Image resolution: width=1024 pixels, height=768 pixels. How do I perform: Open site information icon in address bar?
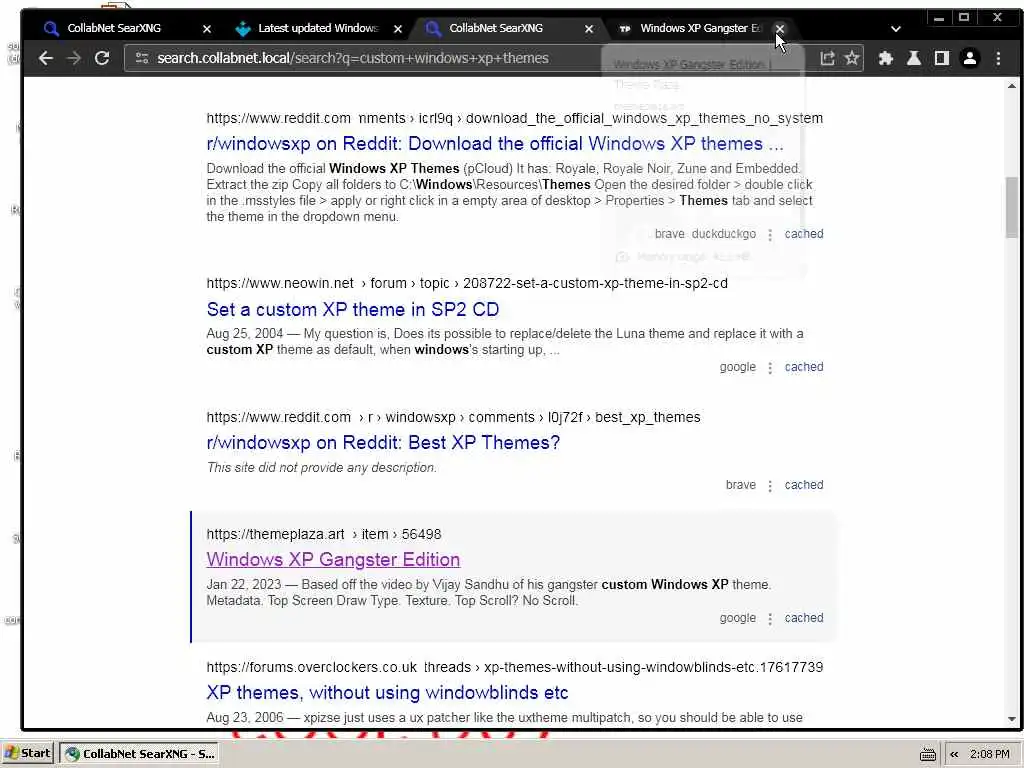point(142,58)
